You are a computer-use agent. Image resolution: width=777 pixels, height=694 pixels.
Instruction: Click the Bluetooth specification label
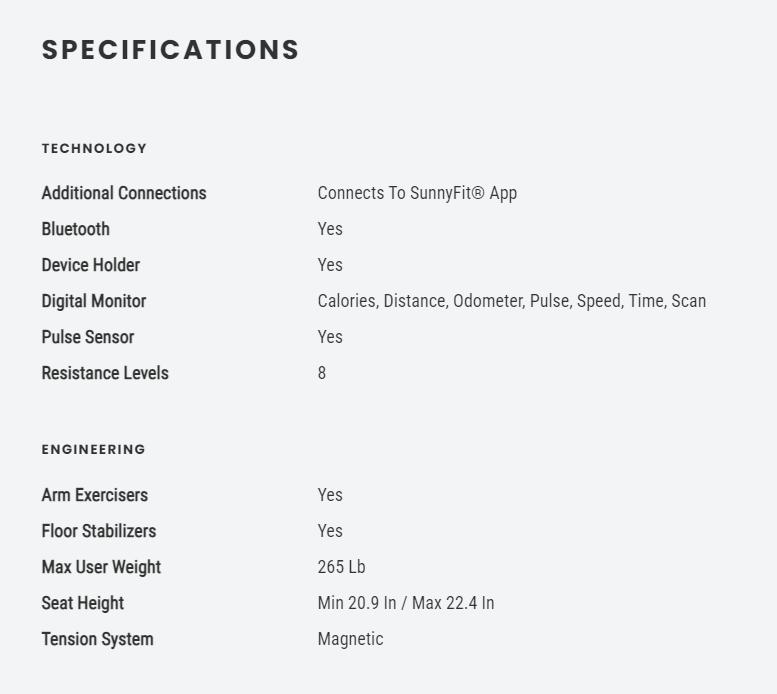(x=75, y=229)
